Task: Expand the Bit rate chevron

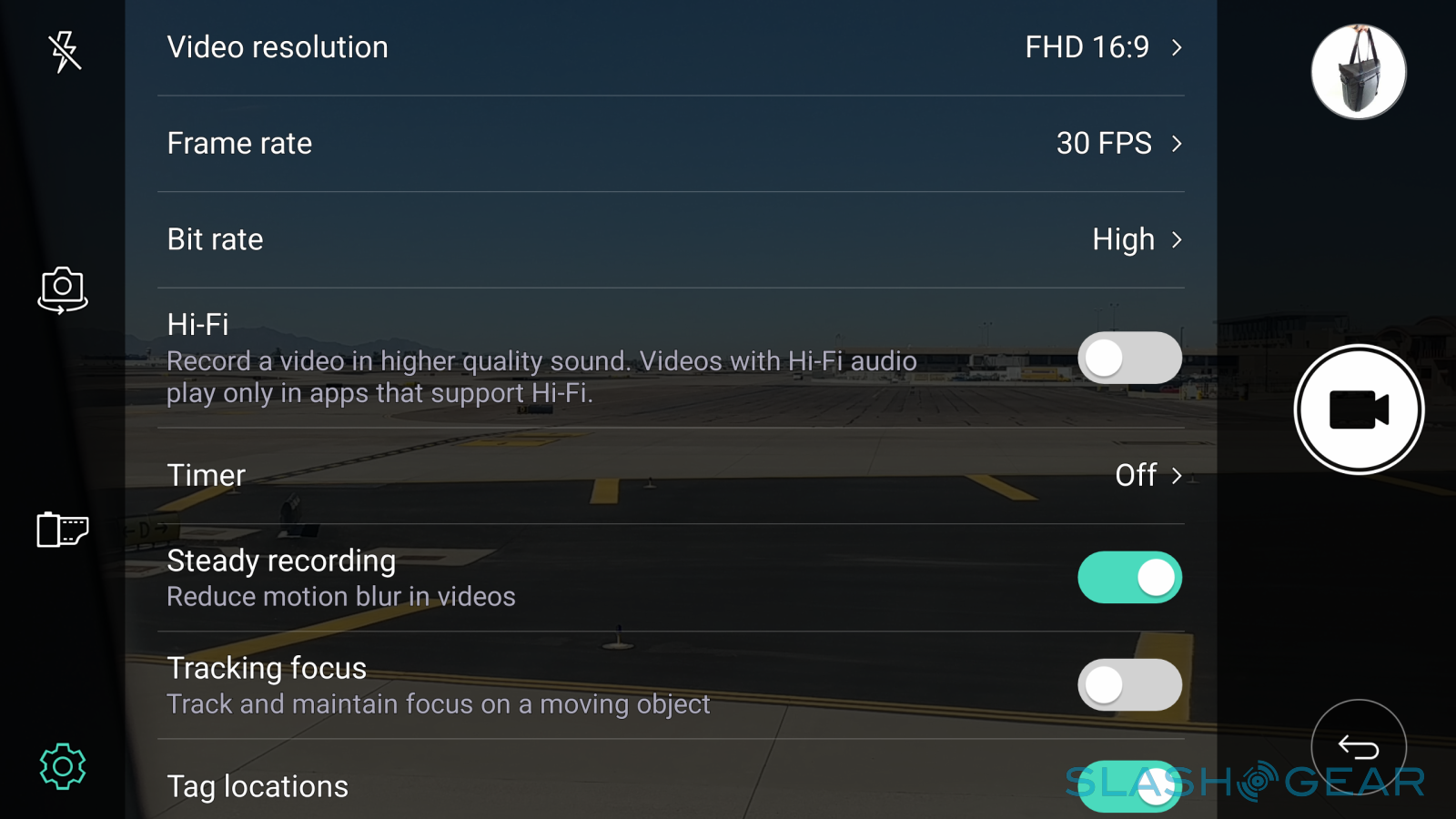Action: tap(1177, 239)
